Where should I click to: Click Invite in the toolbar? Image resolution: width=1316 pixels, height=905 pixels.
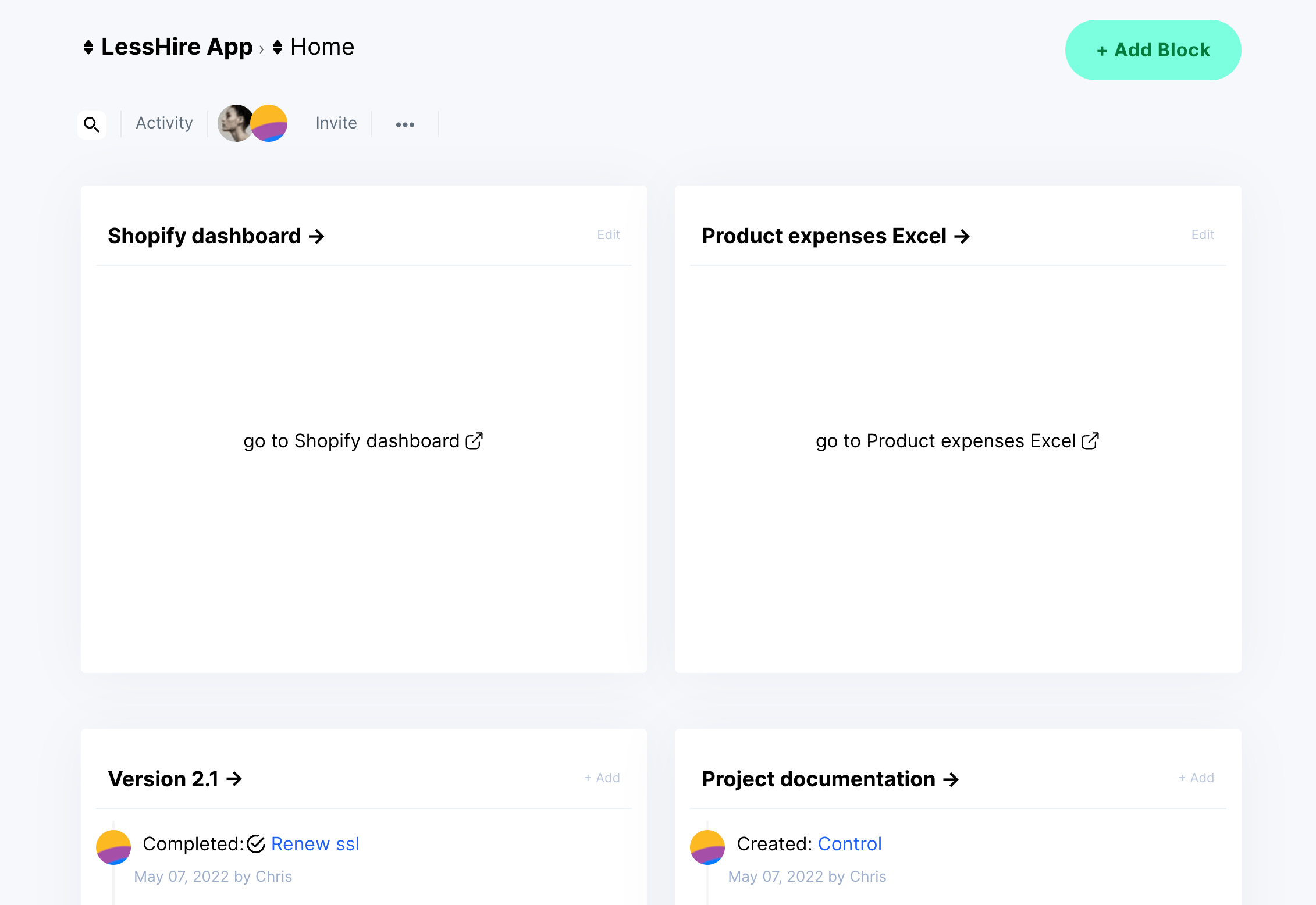click(x=336, y=123)
